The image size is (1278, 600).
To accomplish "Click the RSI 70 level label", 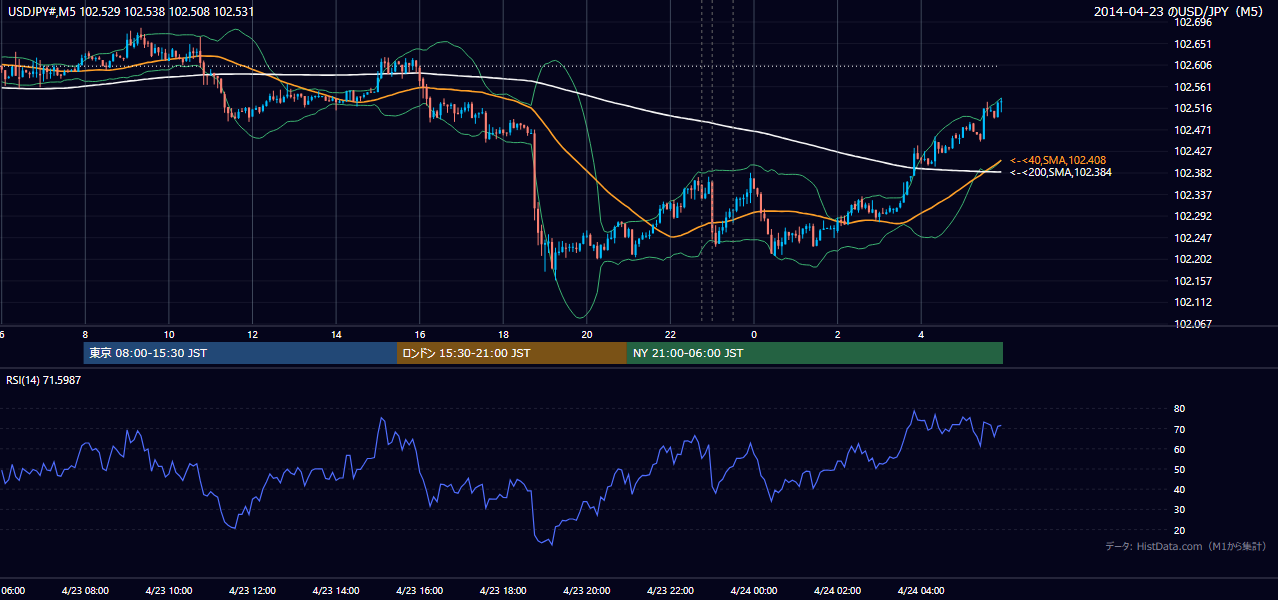I will tap(1179, 429).
